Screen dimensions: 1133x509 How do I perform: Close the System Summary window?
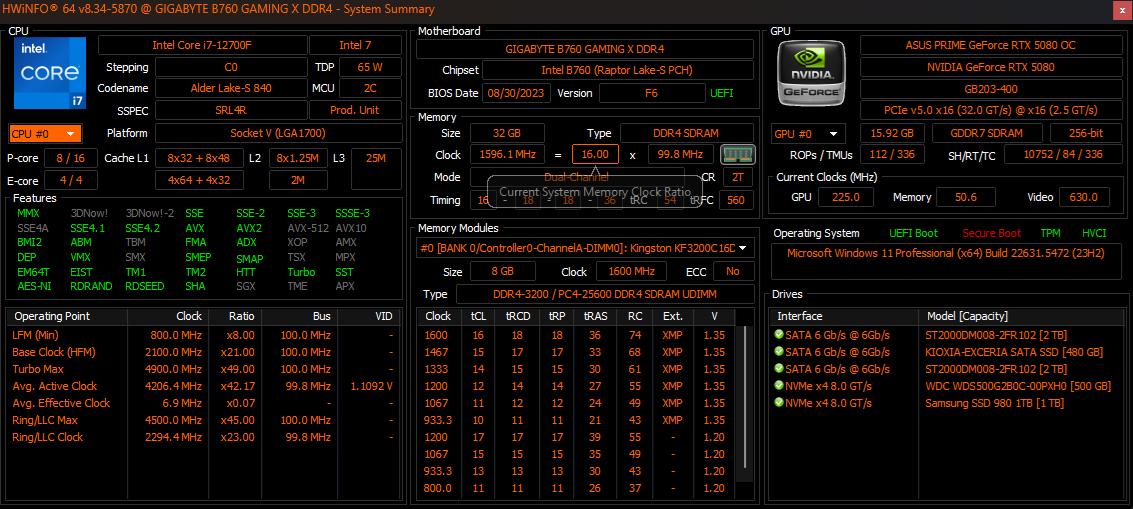pyautogui.click(x=1121, y=9)
